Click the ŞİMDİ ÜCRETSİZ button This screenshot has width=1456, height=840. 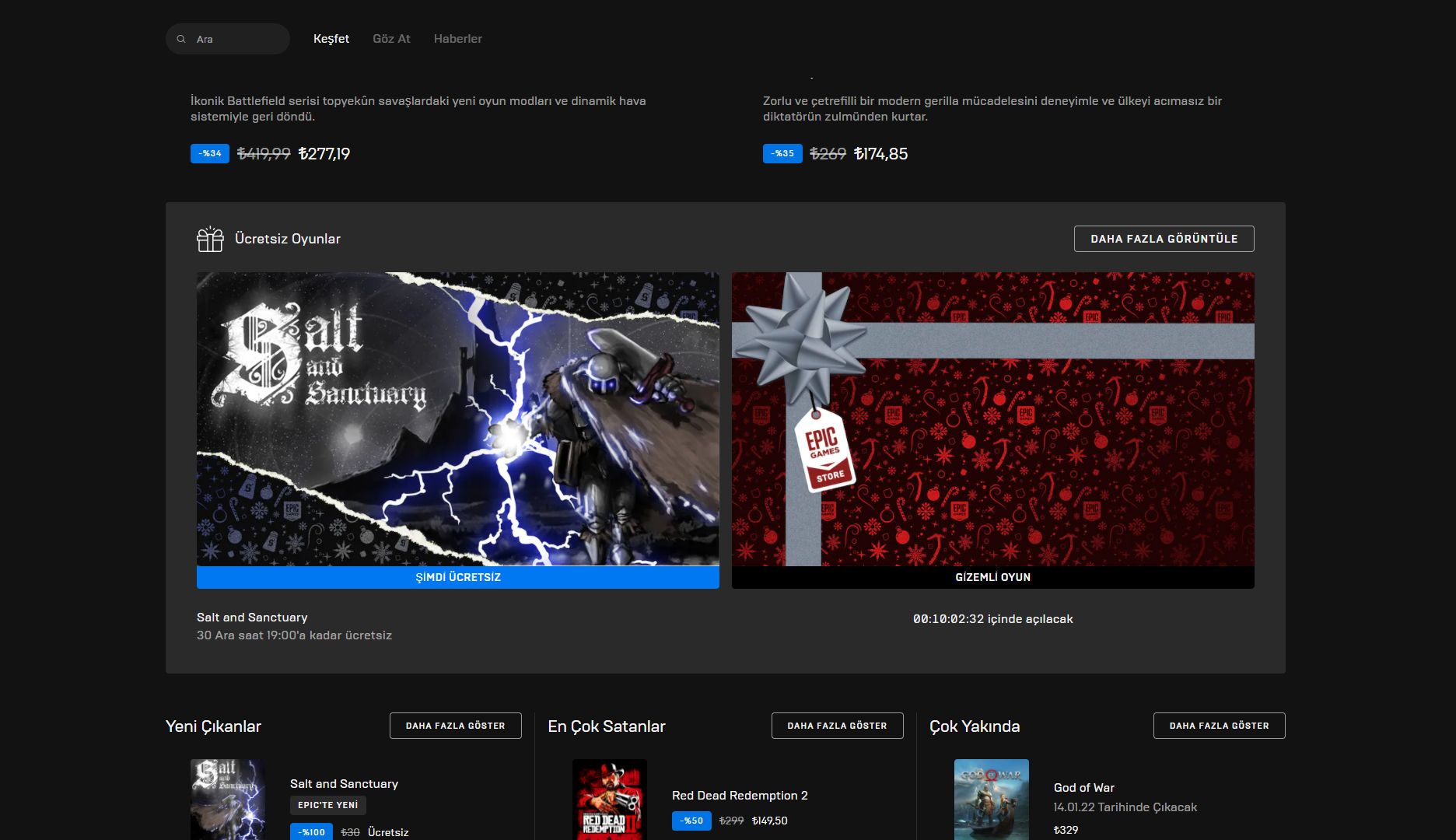click(x=457, y=577)
